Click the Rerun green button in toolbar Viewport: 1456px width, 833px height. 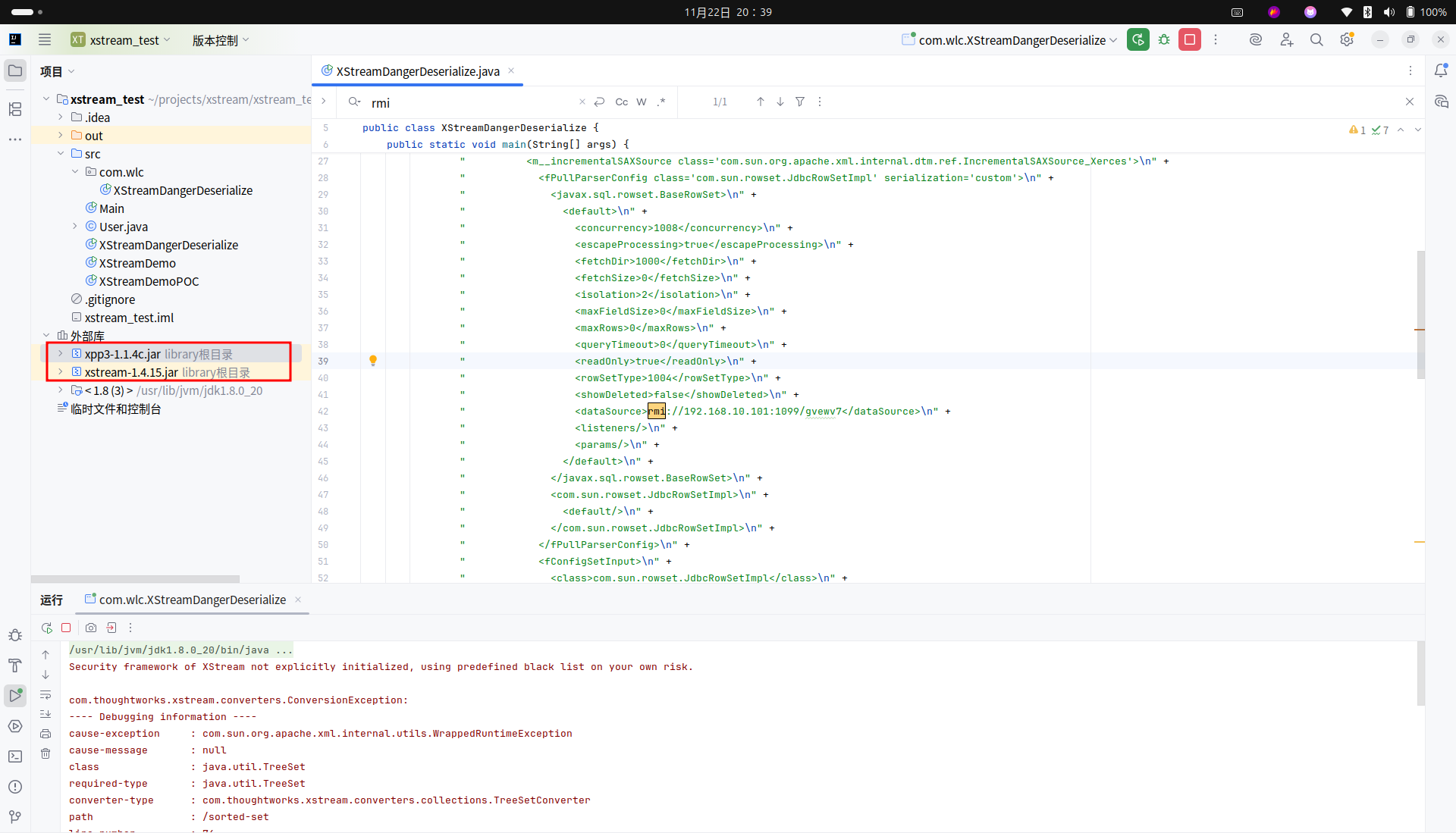point(1137,40)
